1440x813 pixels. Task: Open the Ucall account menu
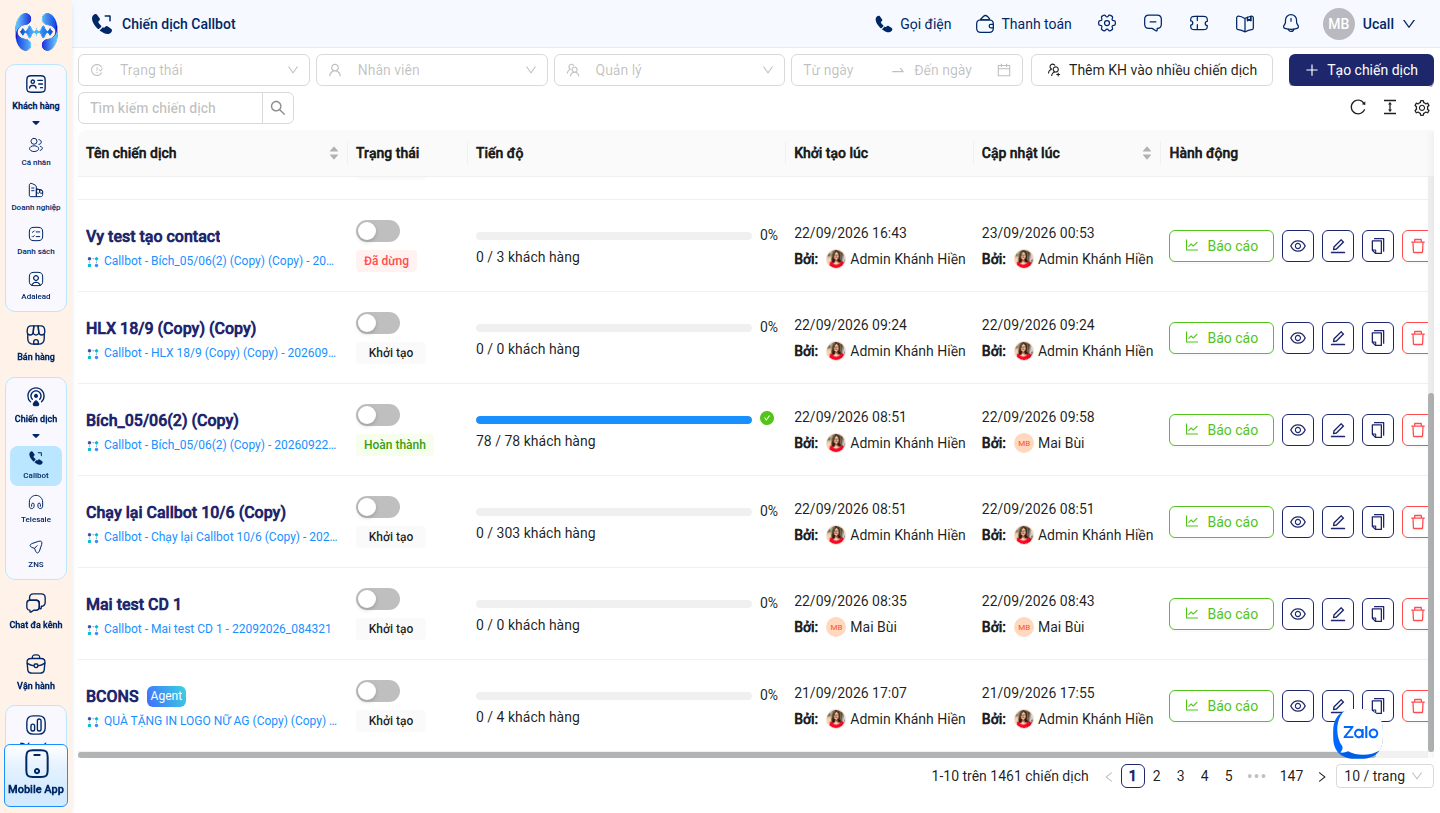click(1368, 24)
